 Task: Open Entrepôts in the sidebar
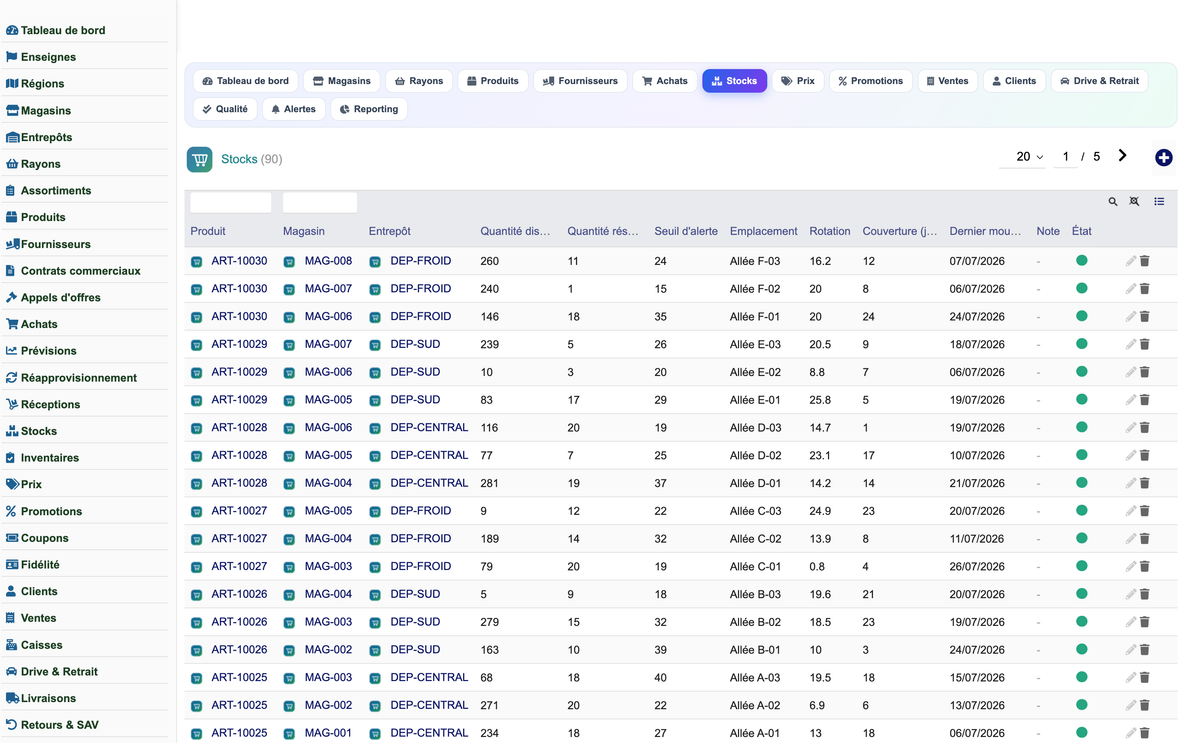46,137
